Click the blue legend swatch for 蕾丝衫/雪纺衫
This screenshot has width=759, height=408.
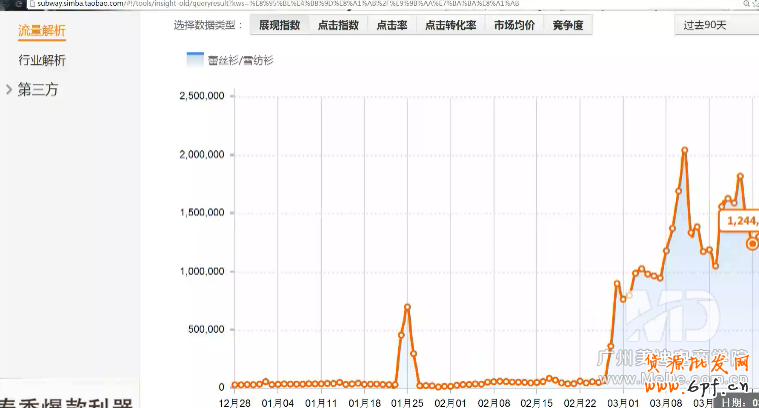(x=195, y=59)
